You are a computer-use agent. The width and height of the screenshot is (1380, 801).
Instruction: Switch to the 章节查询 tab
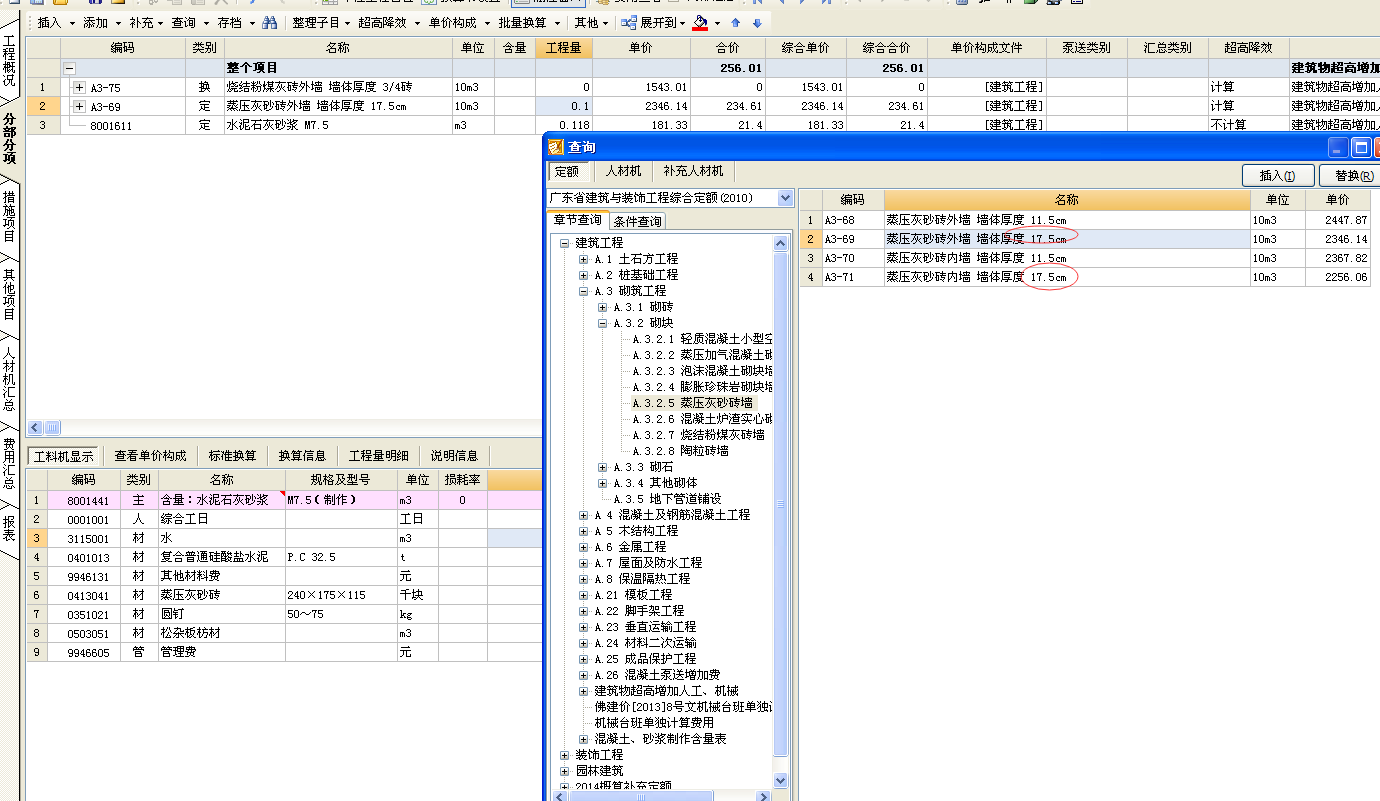578,221
